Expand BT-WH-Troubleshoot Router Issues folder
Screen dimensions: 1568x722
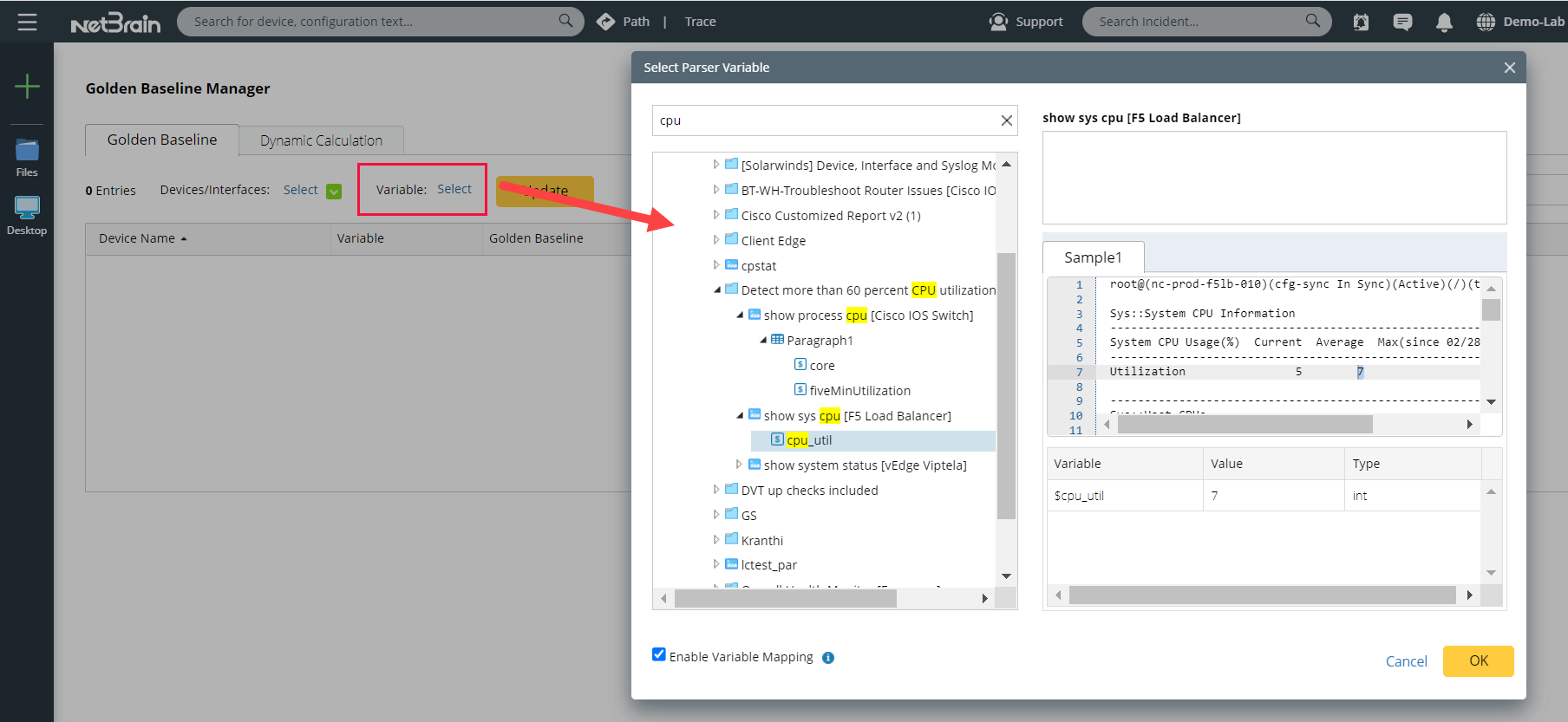(x=715, y=189)
